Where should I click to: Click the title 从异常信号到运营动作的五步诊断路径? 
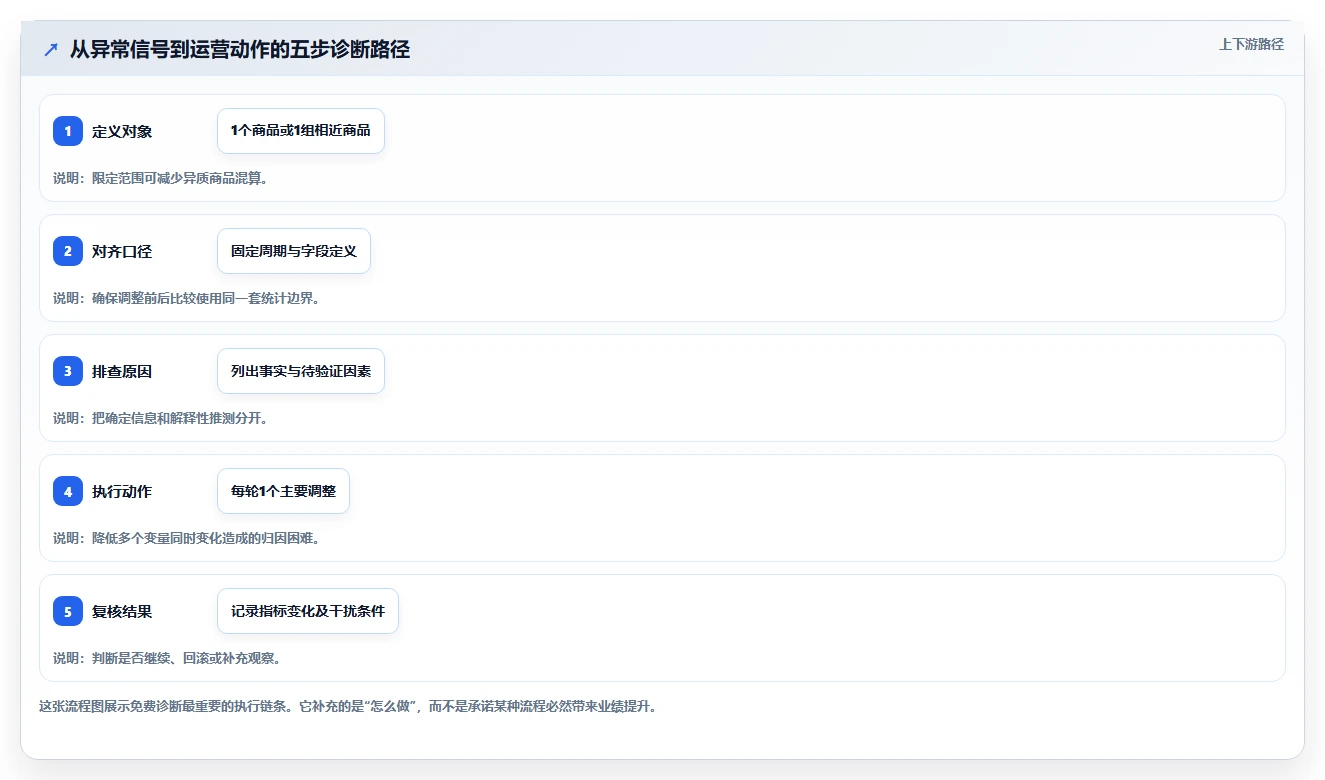pyautogui.click(x=240, y=49)
